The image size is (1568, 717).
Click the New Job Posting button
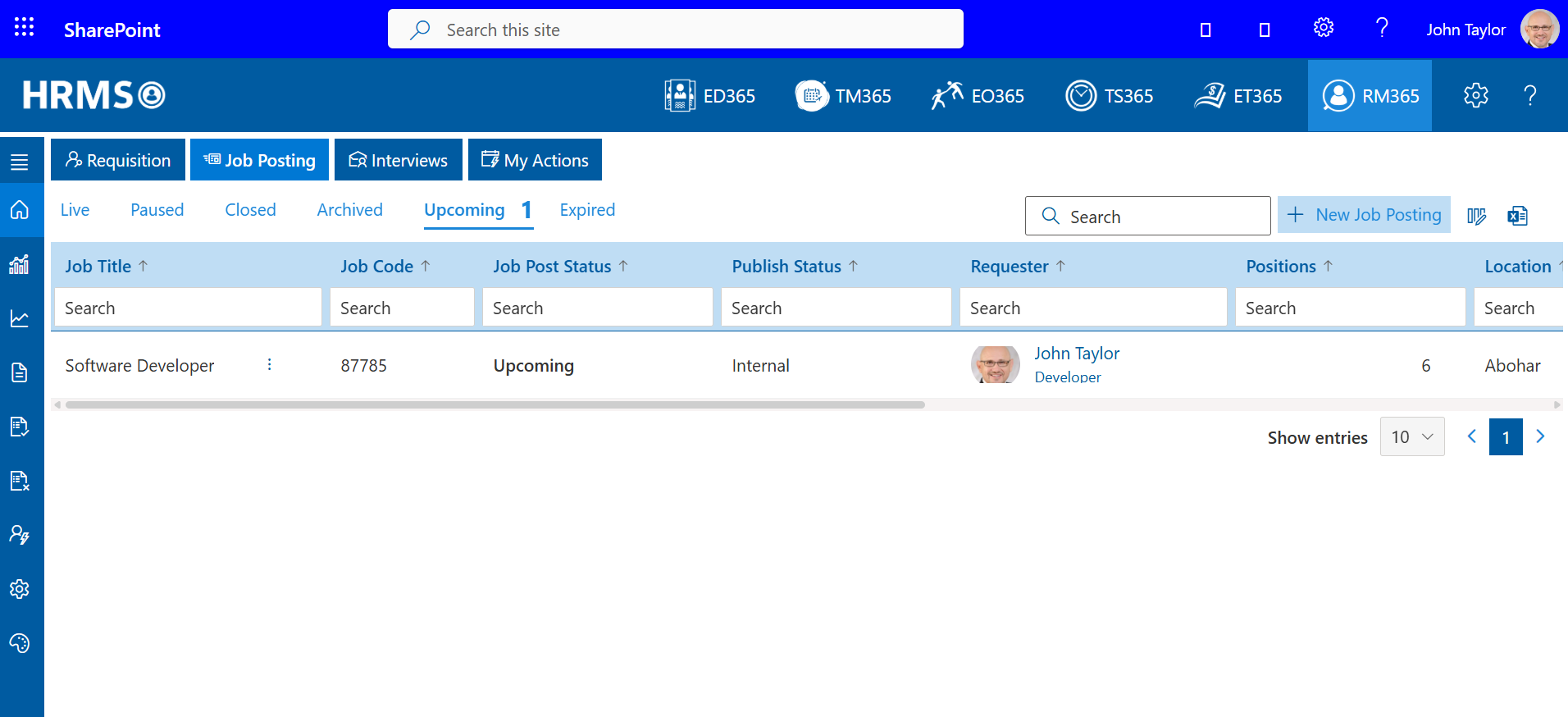[x=1364, y=215]
